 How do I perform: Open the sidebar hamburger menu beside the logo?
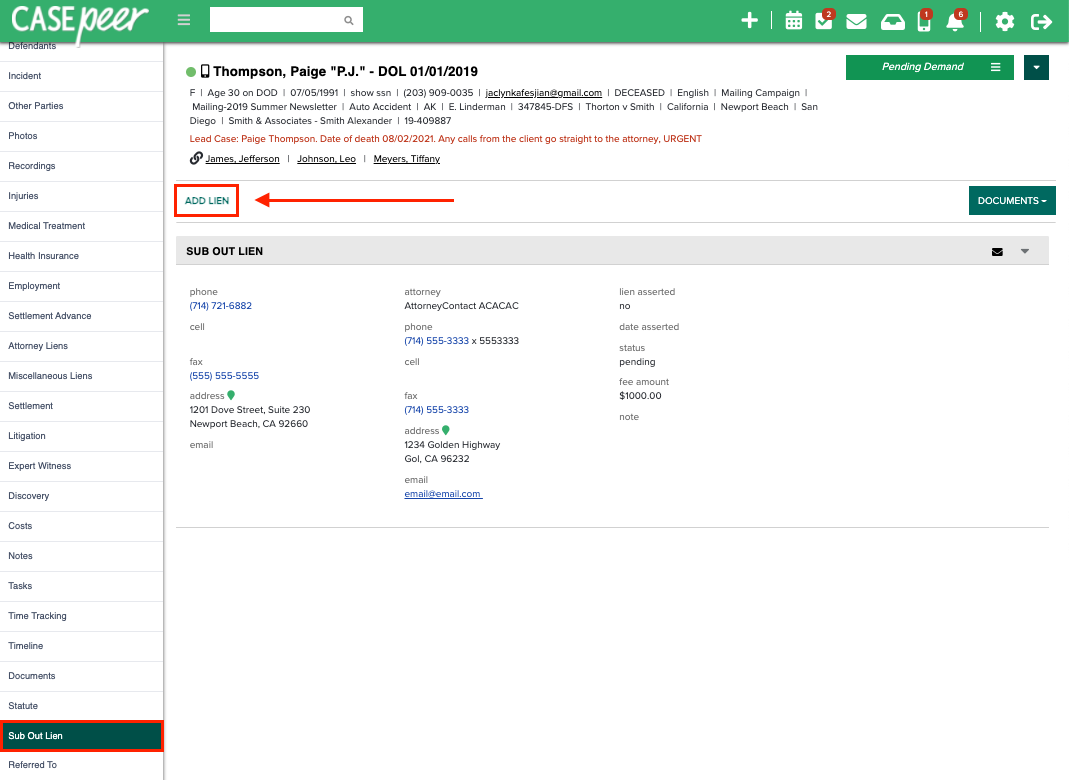tap(183, 19)
